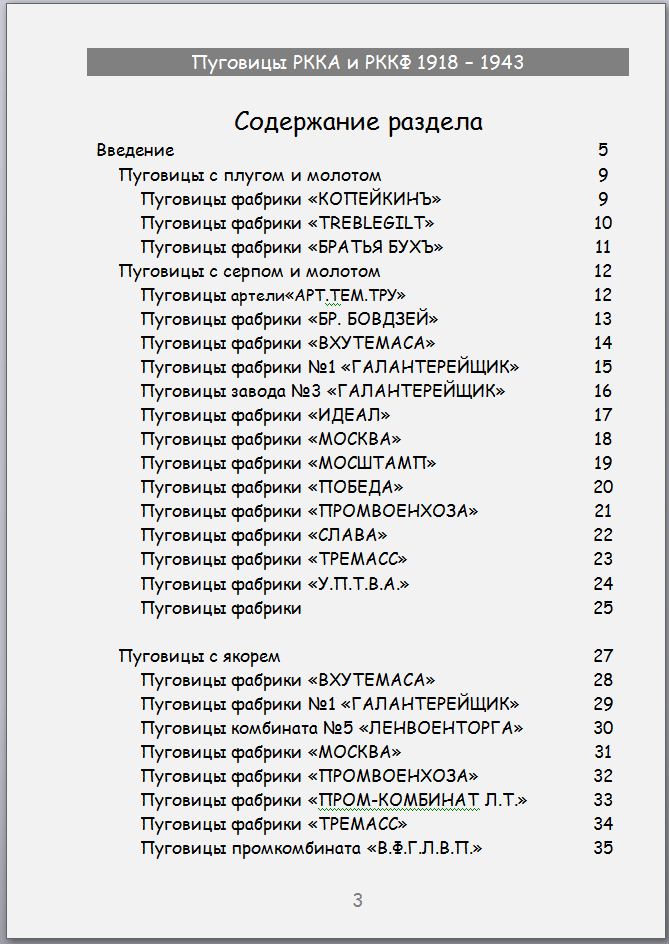Click the «ПРОМВОЕНХОЗА» entry listed on page 21

pyautogui.click(x=310, y=511)
